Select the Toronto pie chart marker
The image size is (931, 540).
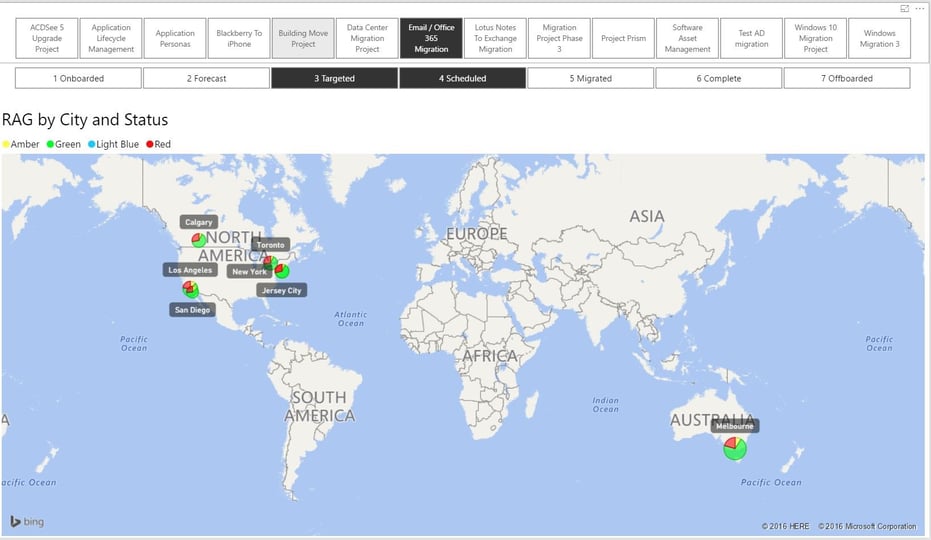[x=270, y=262]
